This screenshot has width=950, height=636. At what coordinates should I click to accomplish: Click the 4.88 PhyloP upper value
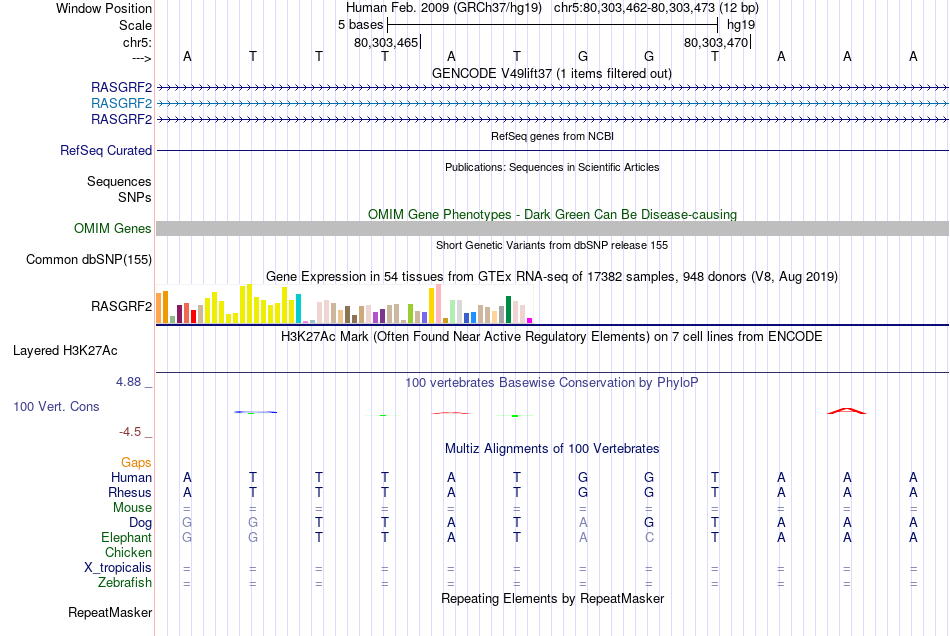pos(128,382)
